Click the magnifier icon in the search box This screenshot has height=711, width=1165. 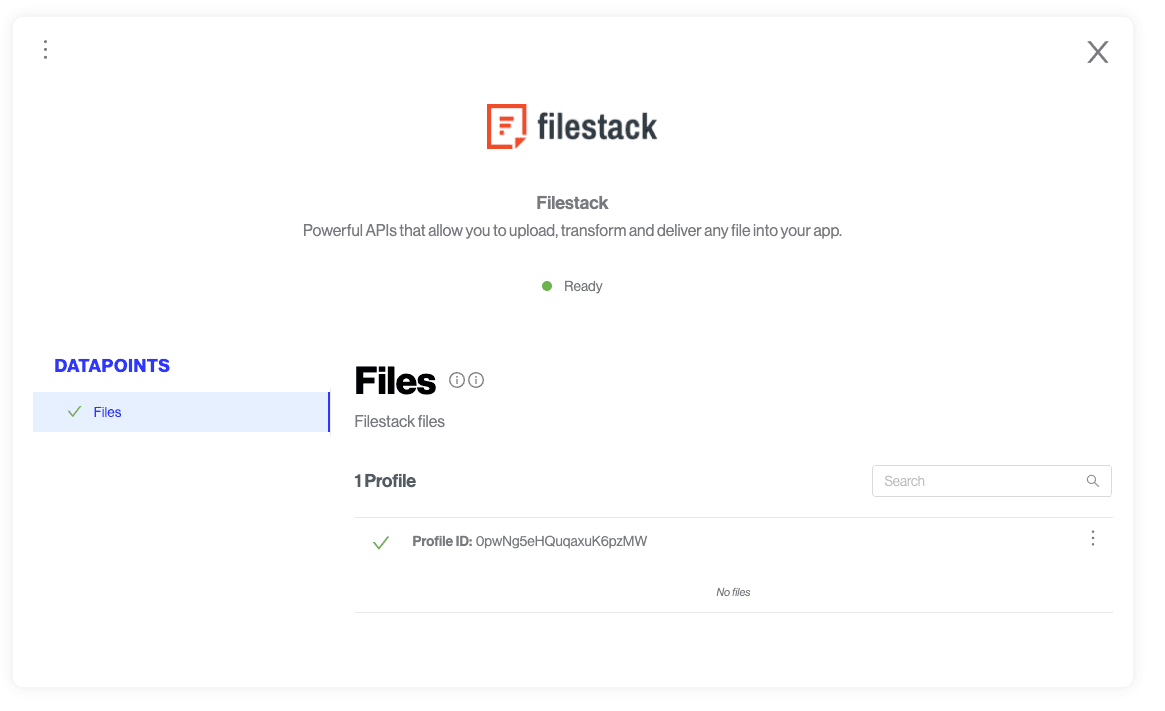click(1093, 481)
